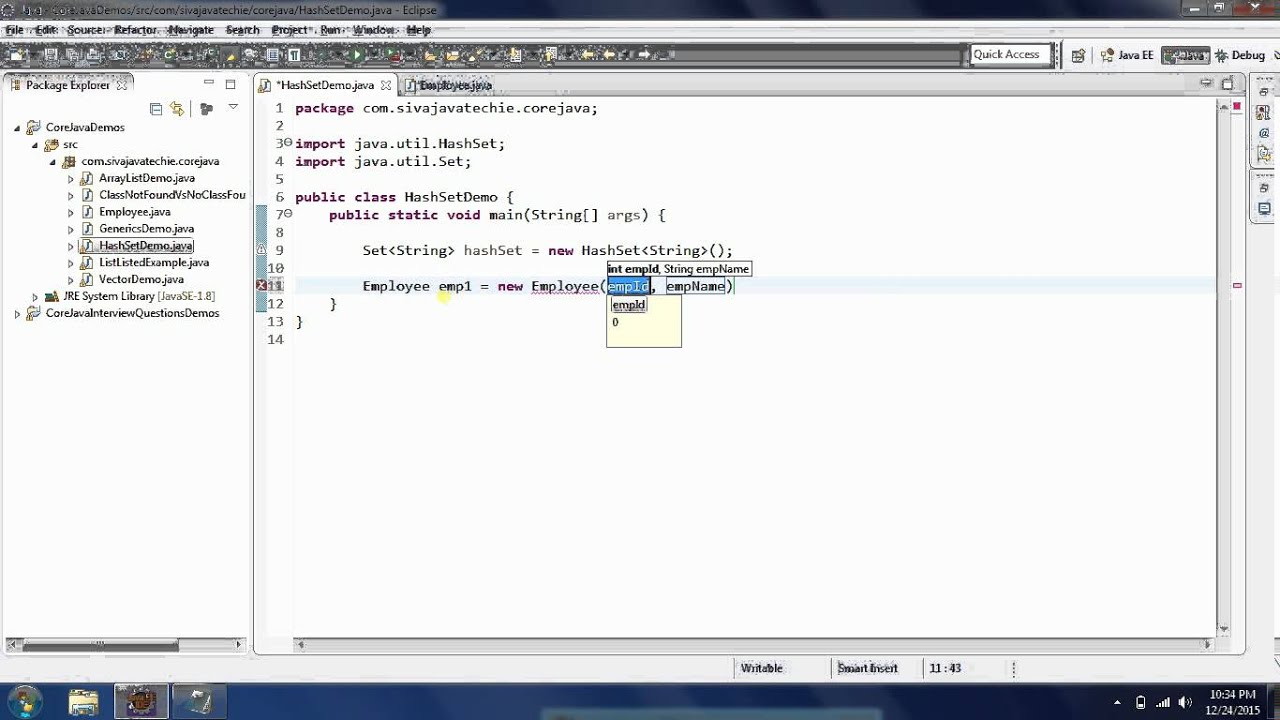Select HashSetDemo.java in Package Explorer
1280x720 pixels.
(146, 246)
